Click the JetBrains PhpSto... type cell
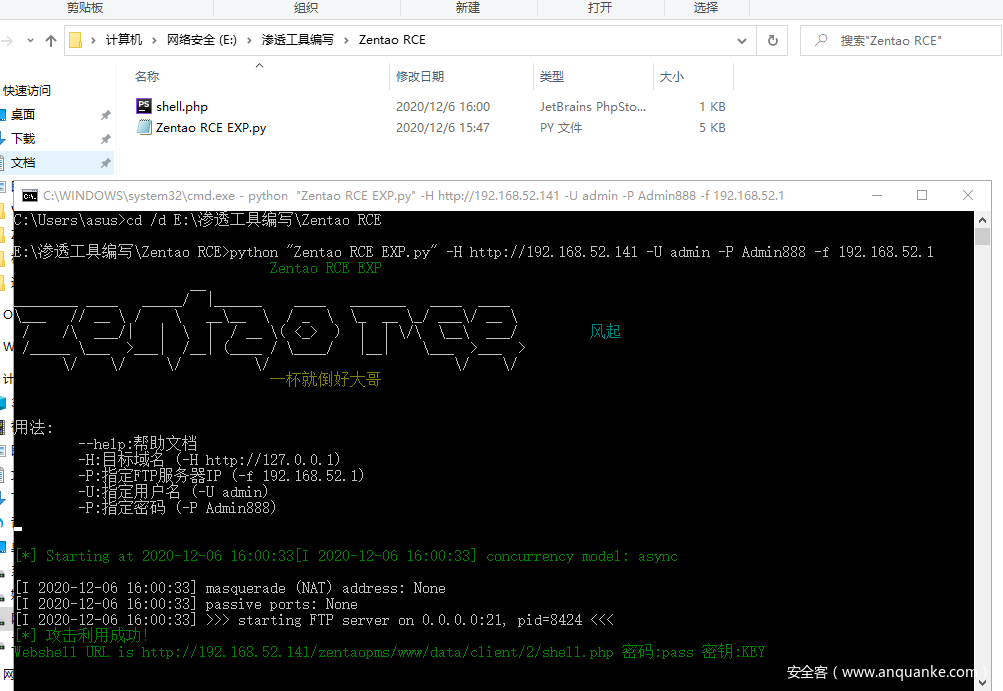The height and width of the screenshot is (691, 1003). click(x=593, y=107)
